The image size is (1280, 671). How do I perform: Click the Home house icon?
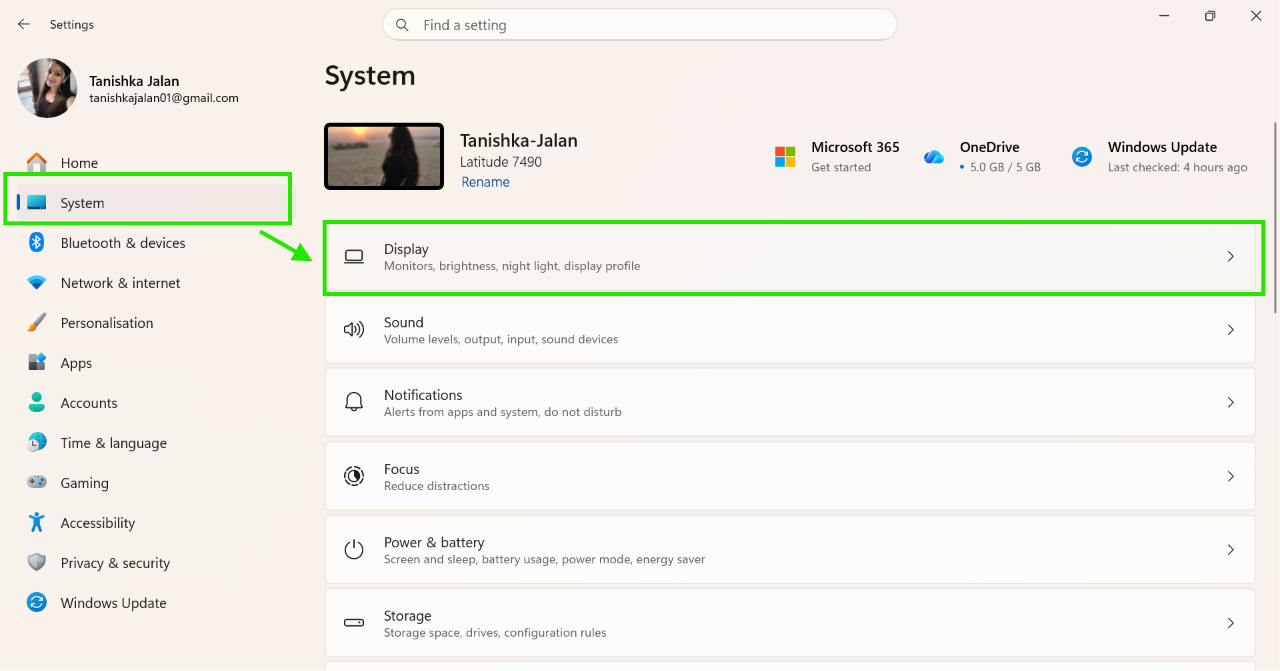(37, 162)
